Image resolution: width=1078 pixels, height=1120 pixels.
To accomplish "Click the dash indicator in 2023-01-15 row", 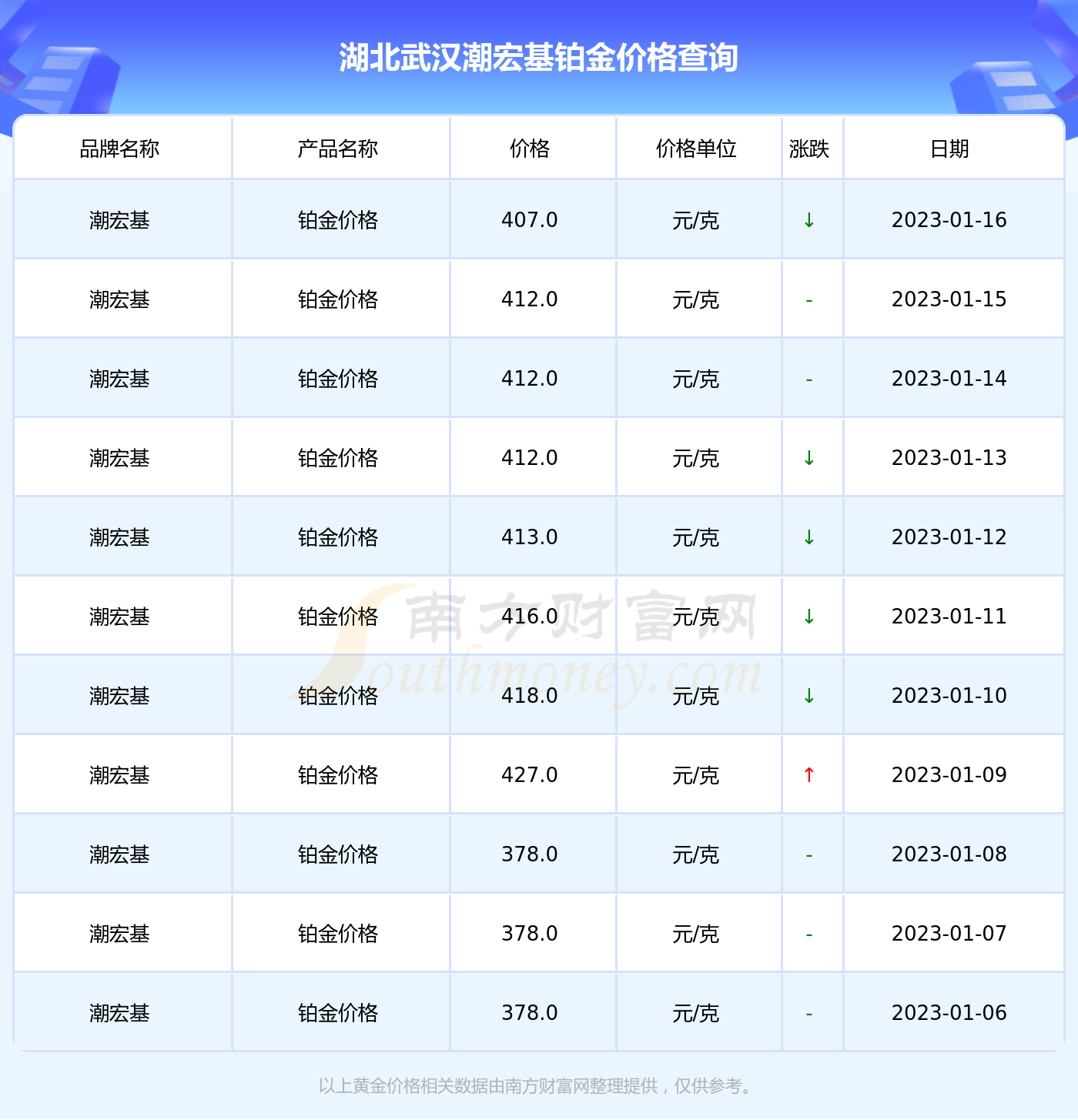I will (809, 300).
